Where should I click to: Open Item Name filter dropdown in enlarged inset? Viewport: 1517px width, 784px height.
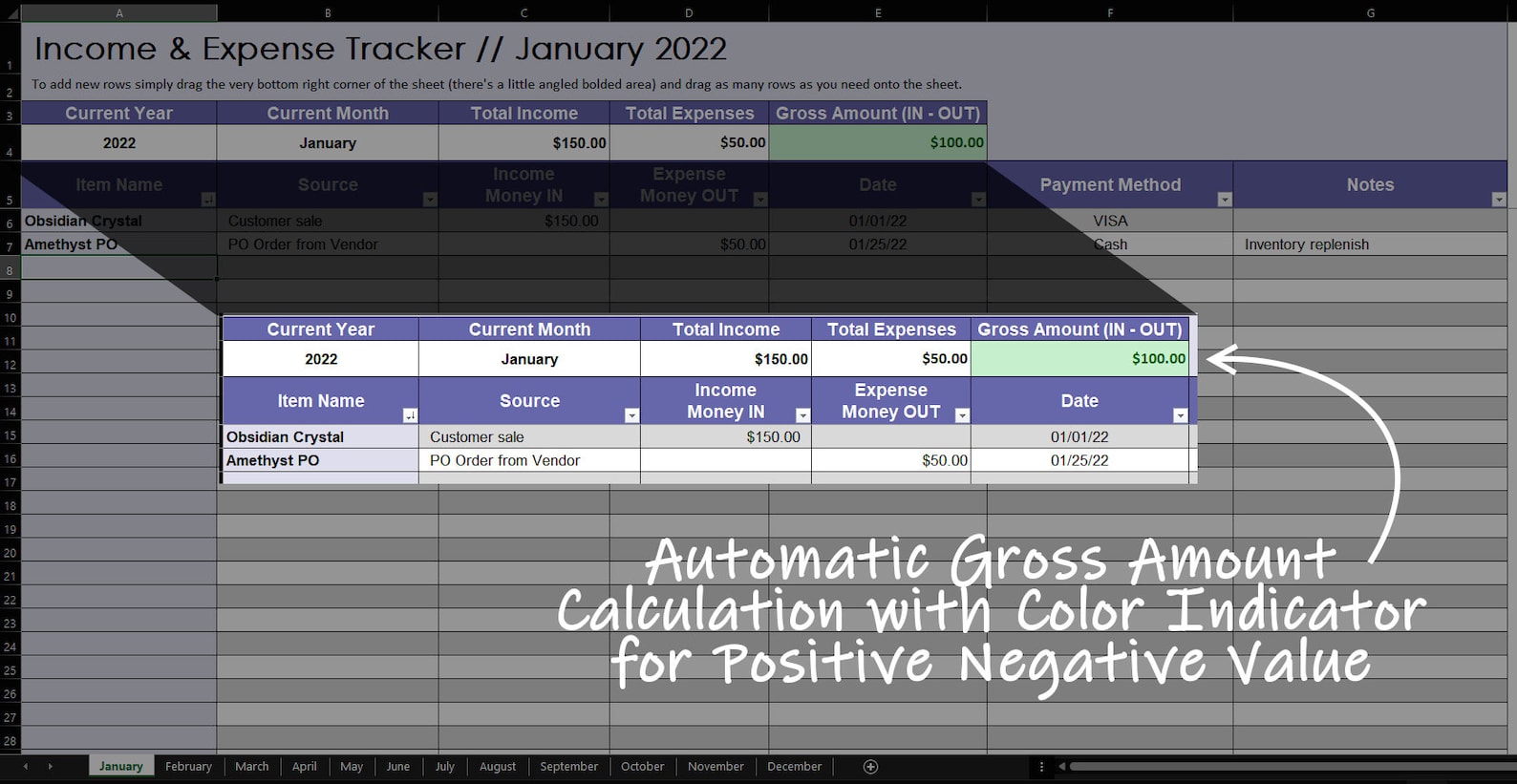click(410, 415)
